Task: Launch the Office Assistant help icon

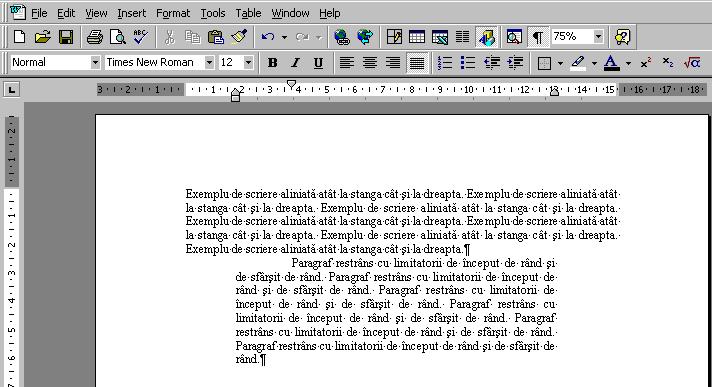Action: (x=623, y=37)
